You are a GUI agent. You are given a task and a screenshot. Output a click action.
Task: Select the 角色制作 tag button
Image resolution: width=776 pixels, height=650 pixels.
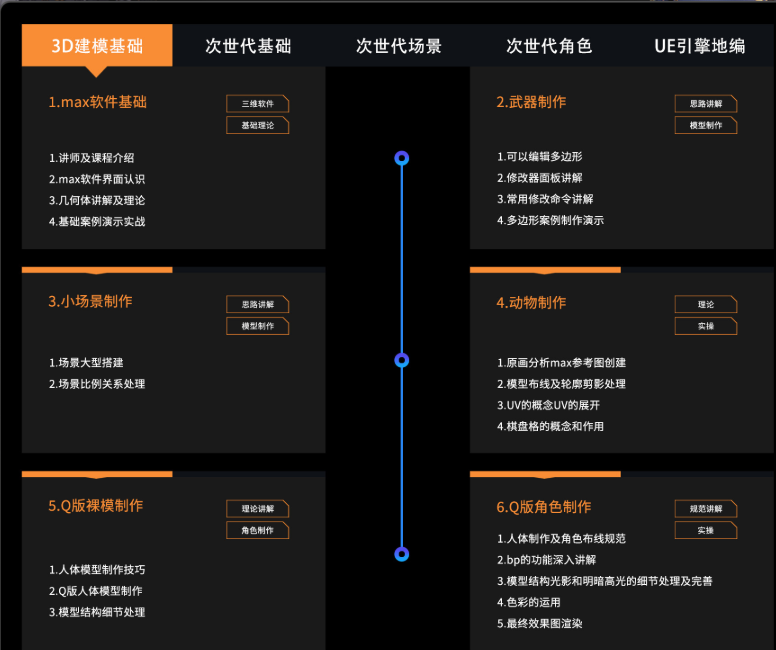pos(257,530)
